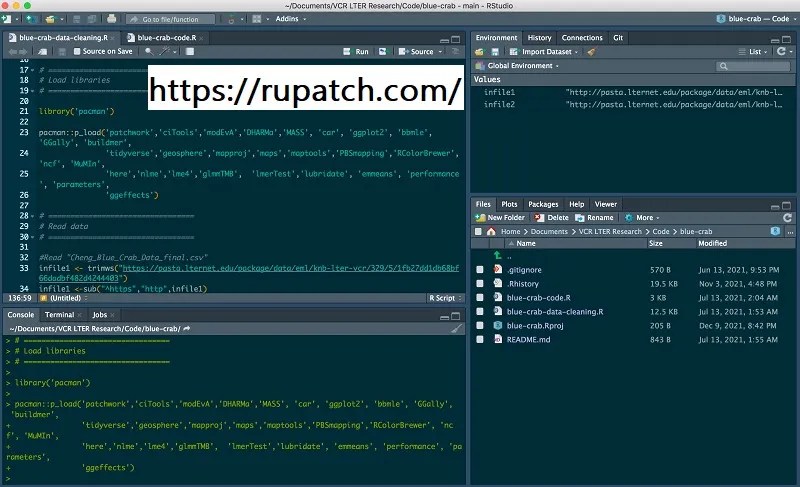Click the editor save icon beside Source on Save
The width and height of the screenshot is (800, 487).
[x=62, y=52]
